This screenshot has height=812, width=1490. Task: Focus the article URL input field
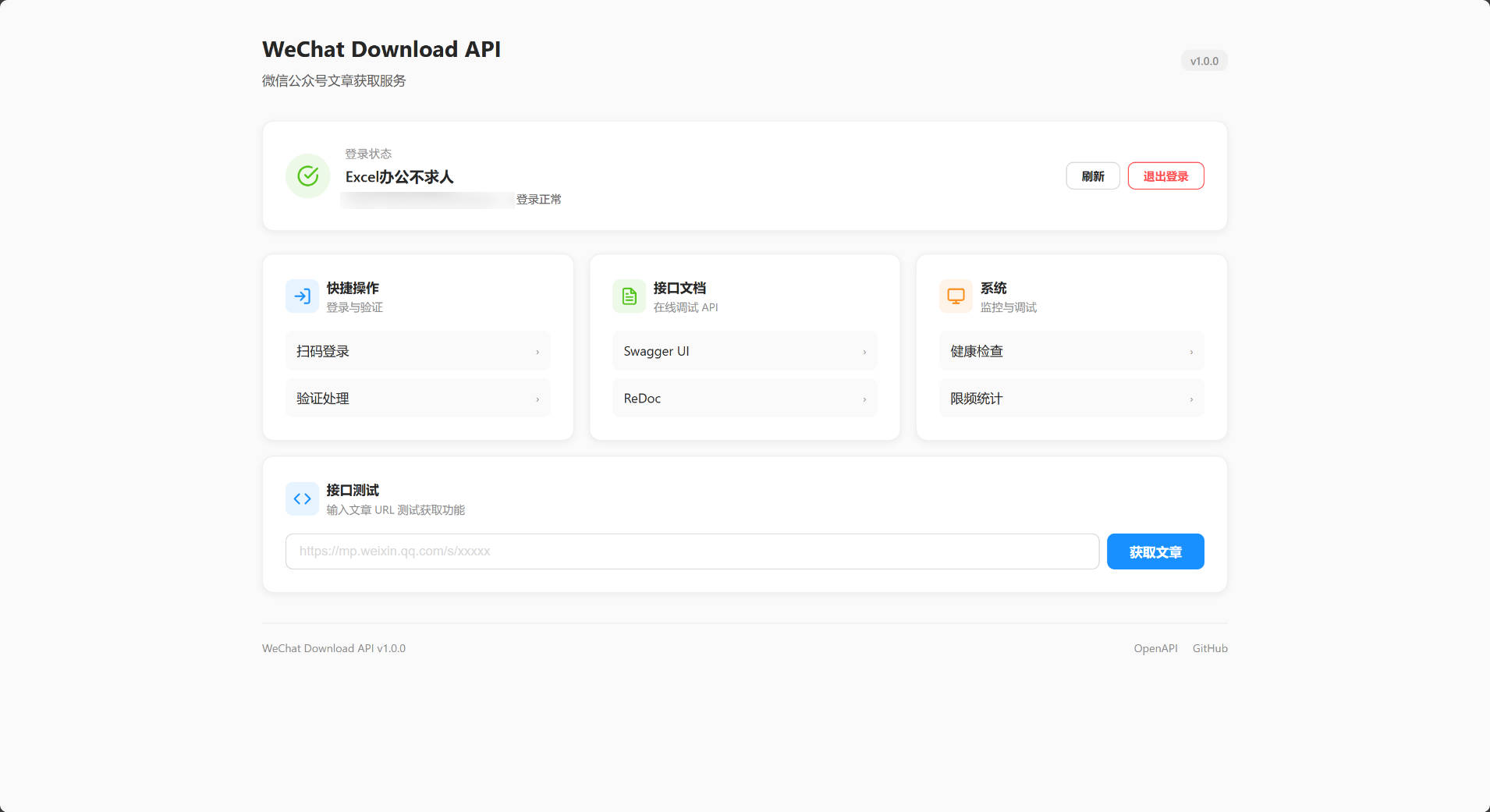click(692, 551)
